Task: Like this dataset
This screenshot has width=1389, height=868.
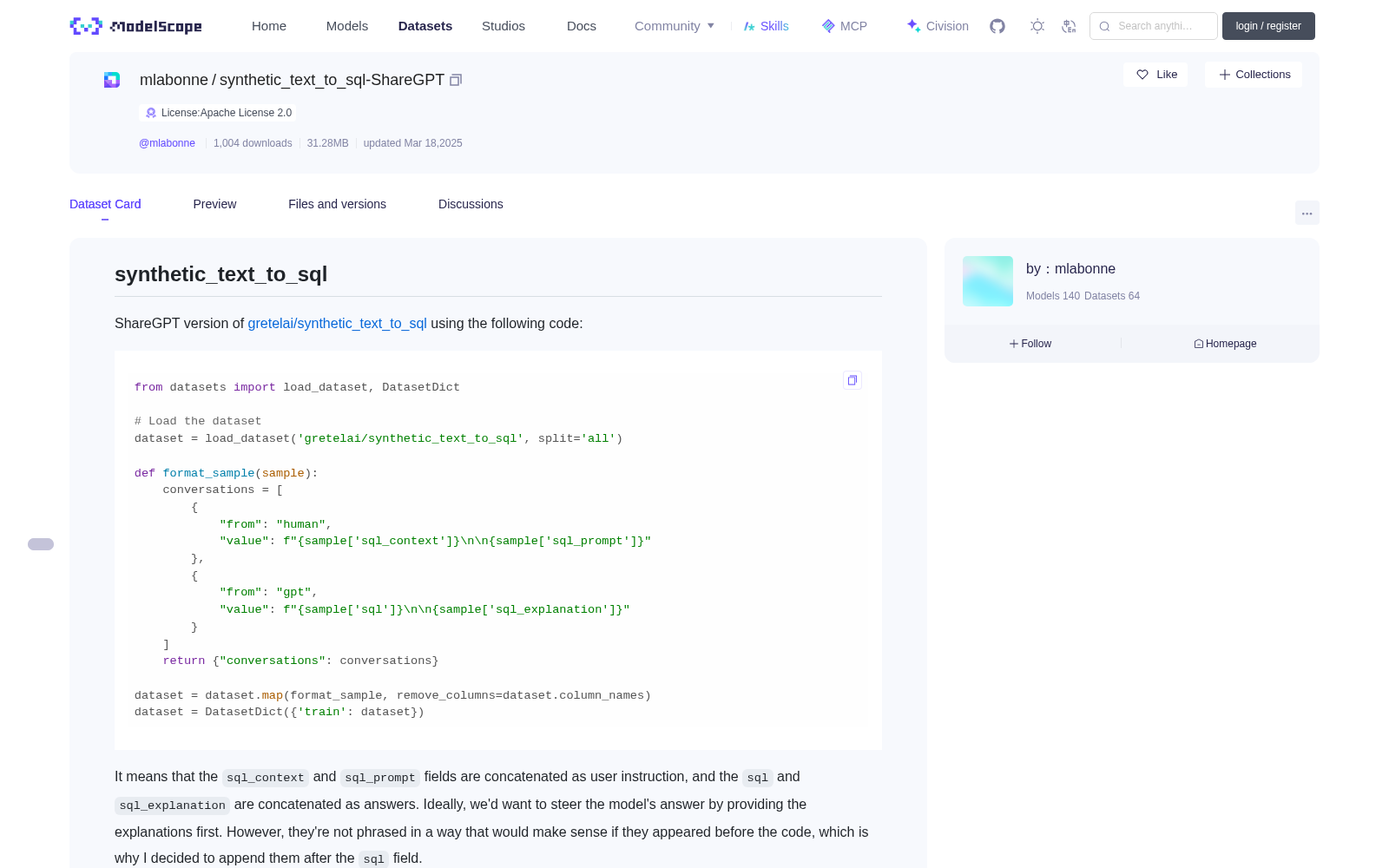Action: point(1155,75)
